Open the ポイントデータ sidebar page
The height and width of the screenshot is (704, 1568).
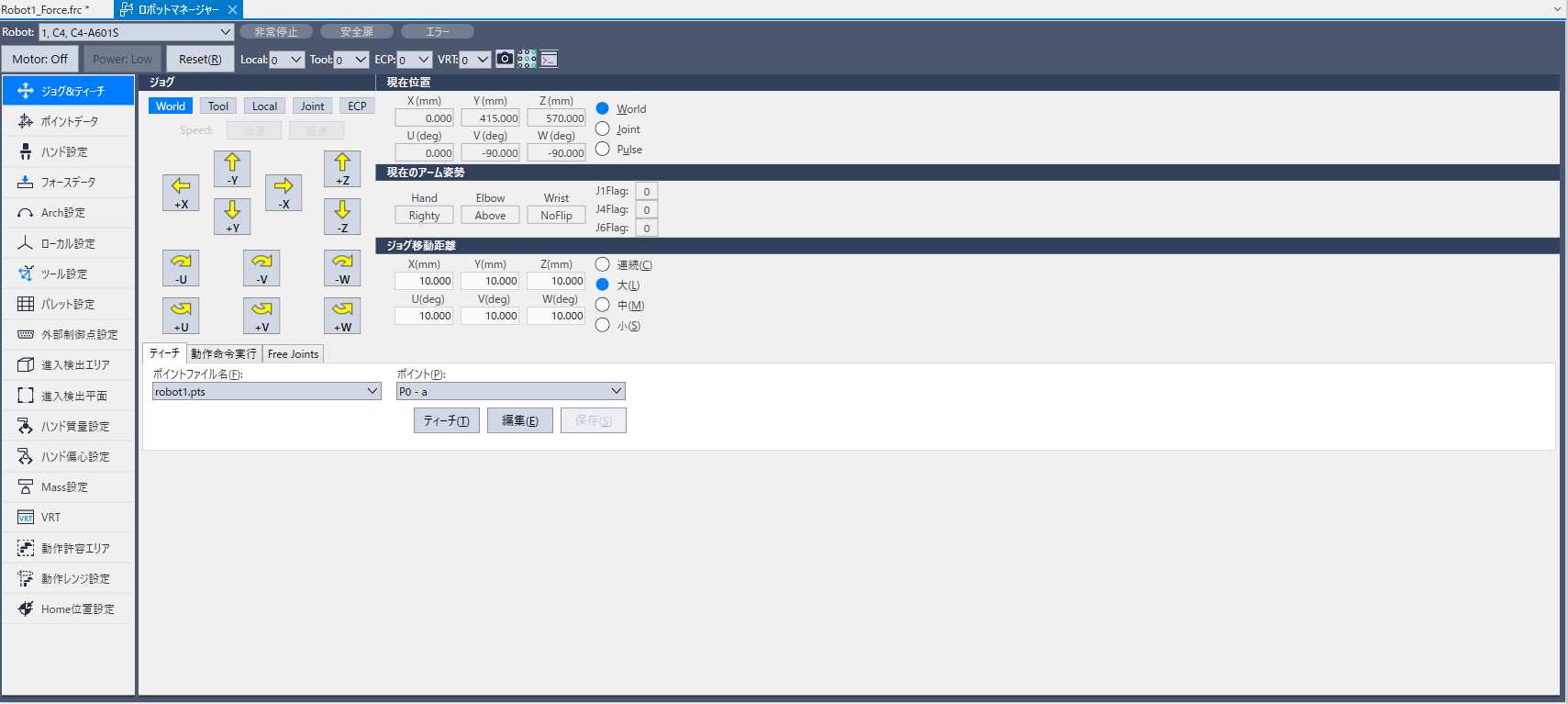69,121
